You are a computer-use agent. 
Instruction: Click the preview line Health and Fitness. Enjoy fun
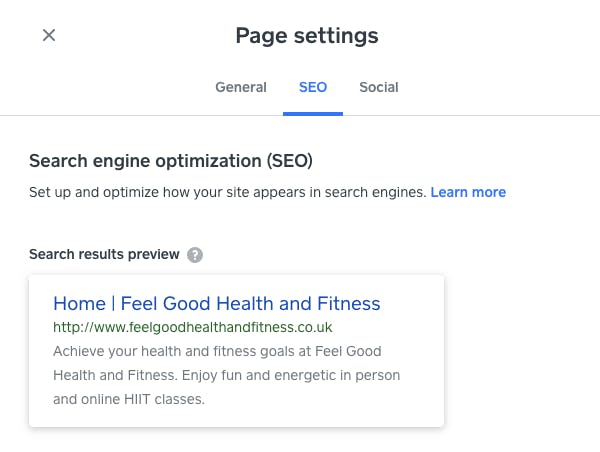(x=227, y=375)
